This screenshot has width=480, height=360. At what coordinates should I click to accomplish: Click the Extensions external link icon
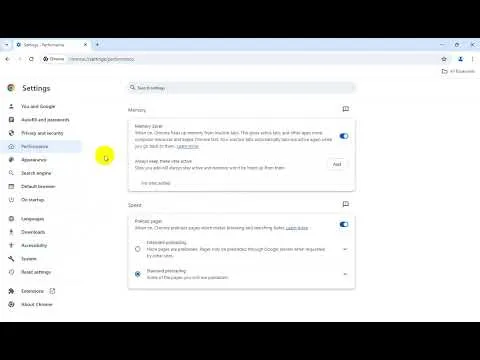coord(52,291)
